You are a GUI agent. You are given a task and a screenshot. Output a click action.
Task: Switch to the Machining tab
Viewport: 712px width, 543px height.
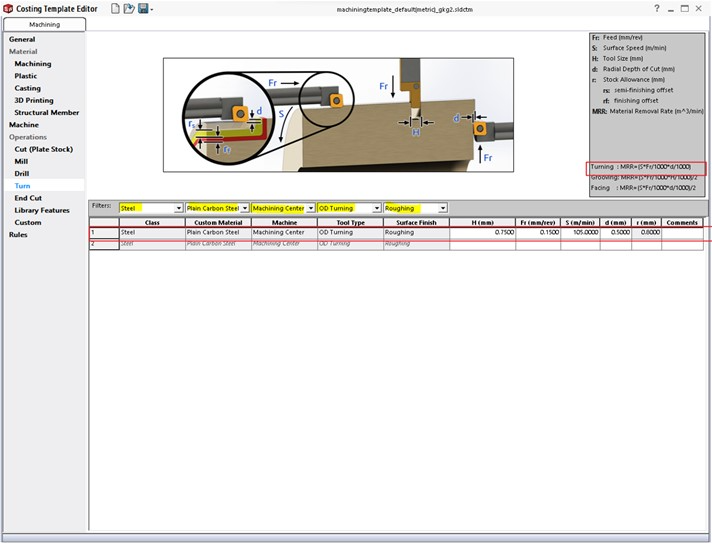point(44,24)
